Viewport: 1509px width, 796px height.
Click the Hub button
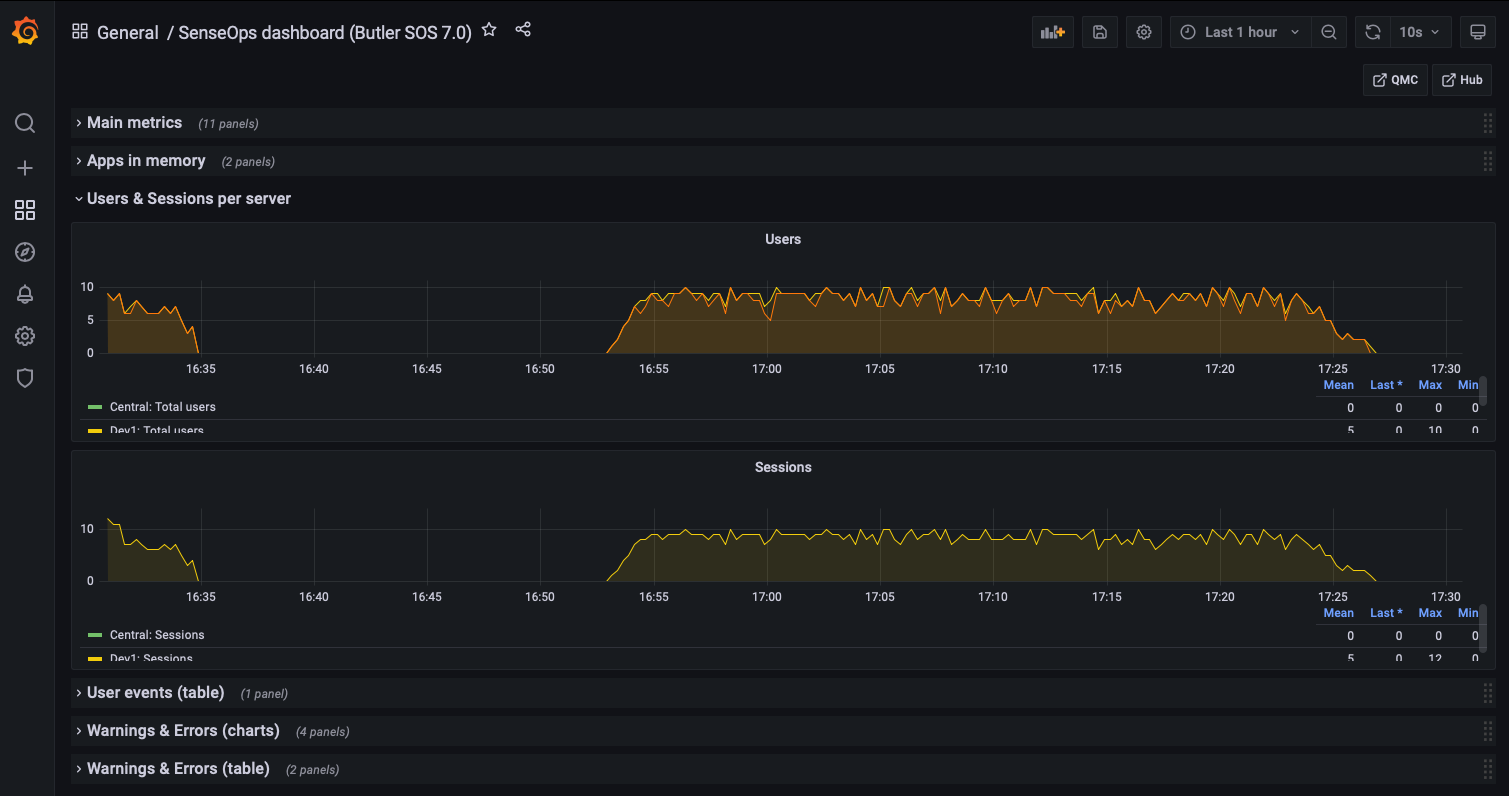1461,79
